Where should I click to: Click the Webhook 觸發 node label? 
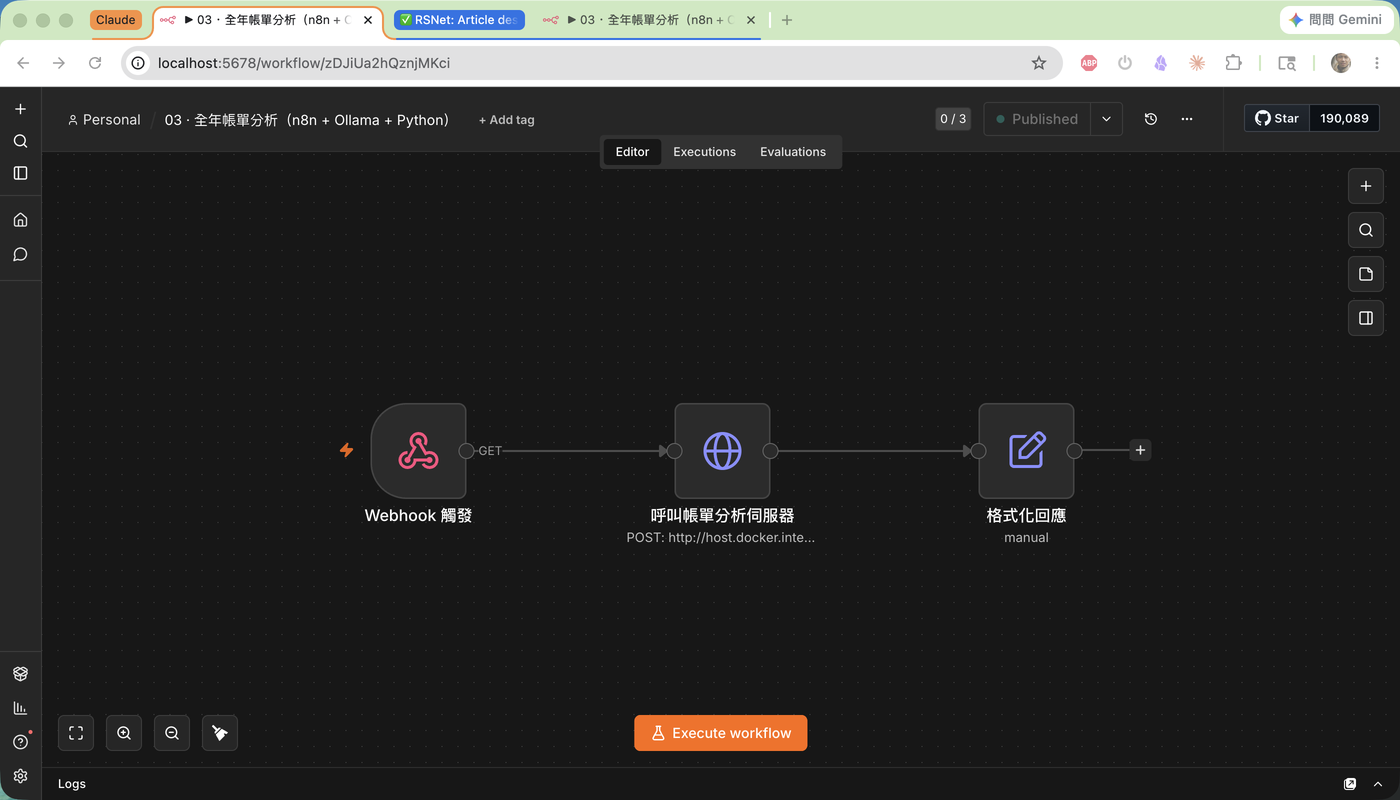[418, 516]
